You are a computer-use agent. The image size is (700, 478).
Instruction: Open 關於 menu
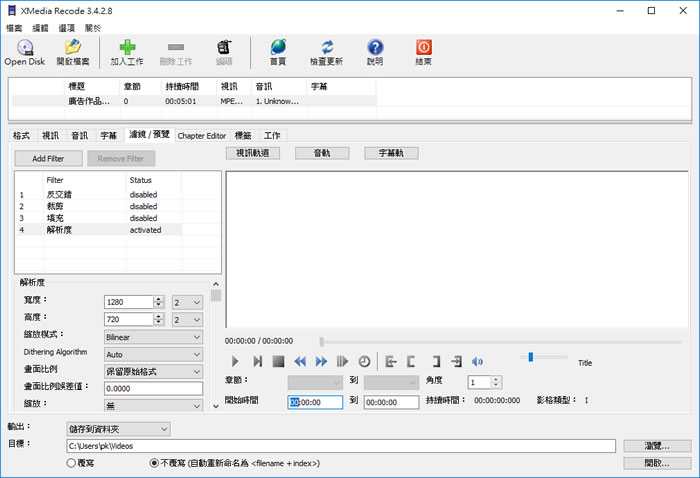pyautogui.click(x=93, y=28)
